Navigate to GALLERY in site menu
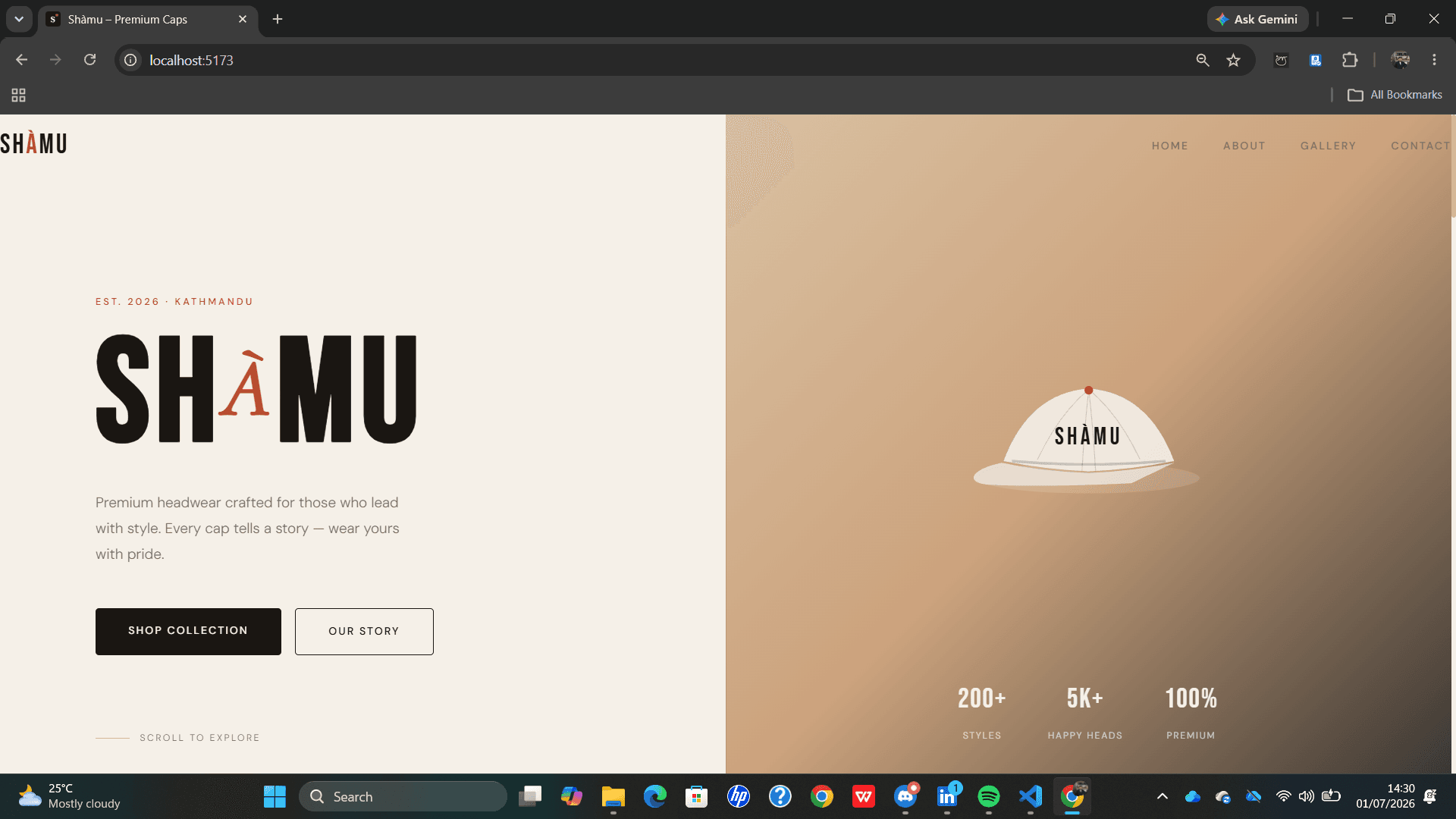 pos(1328,146)
